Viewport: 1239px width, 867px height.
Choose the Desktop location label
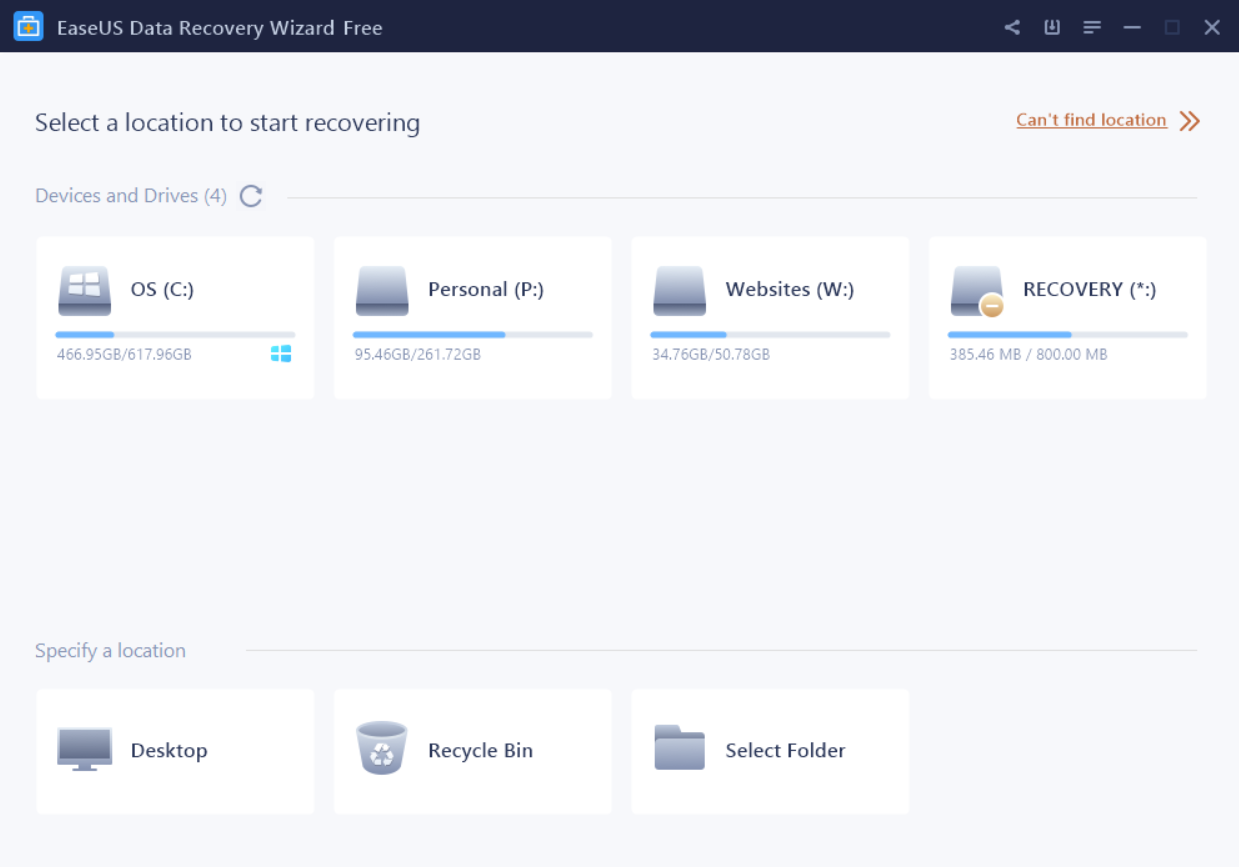(x=169, y=750)
